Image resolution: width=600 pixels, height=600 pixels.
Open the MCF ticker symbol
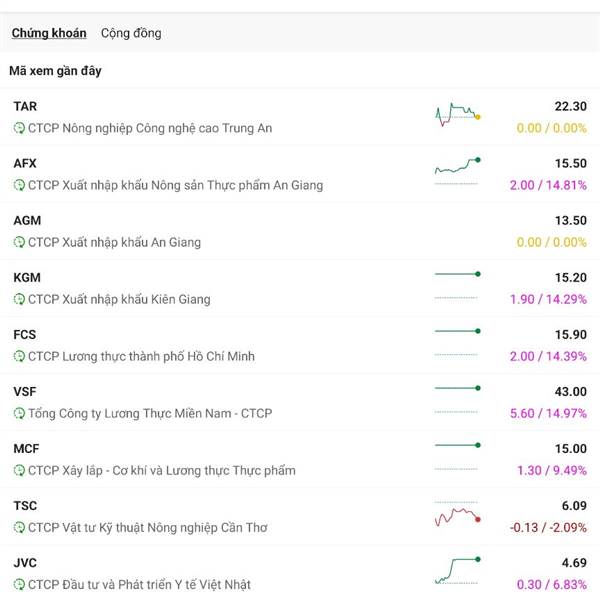tap(26, 449)
